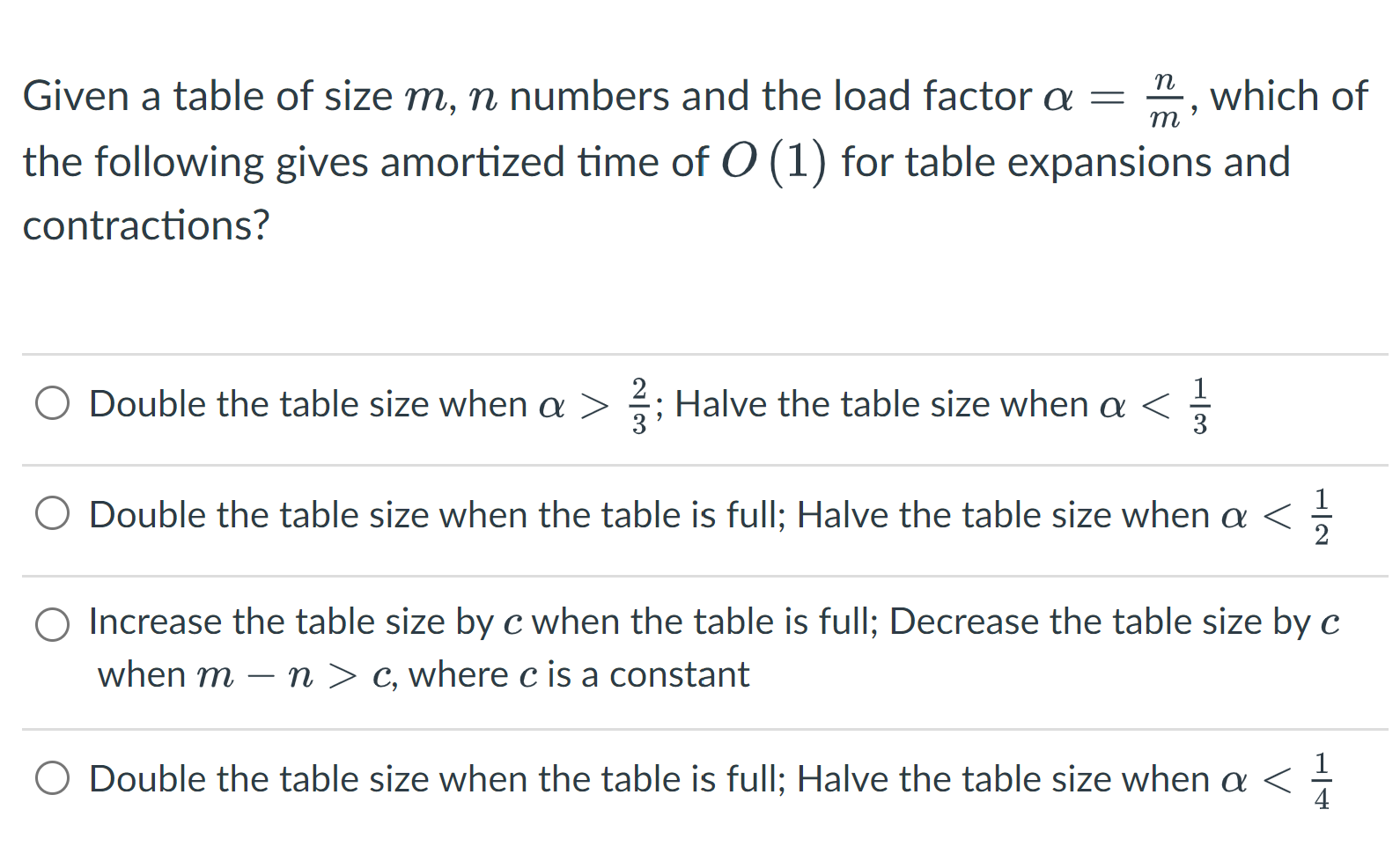Click the fraction 2/3 in the first option
This screenshot has height=861, width=1400.
click(639, 405)
